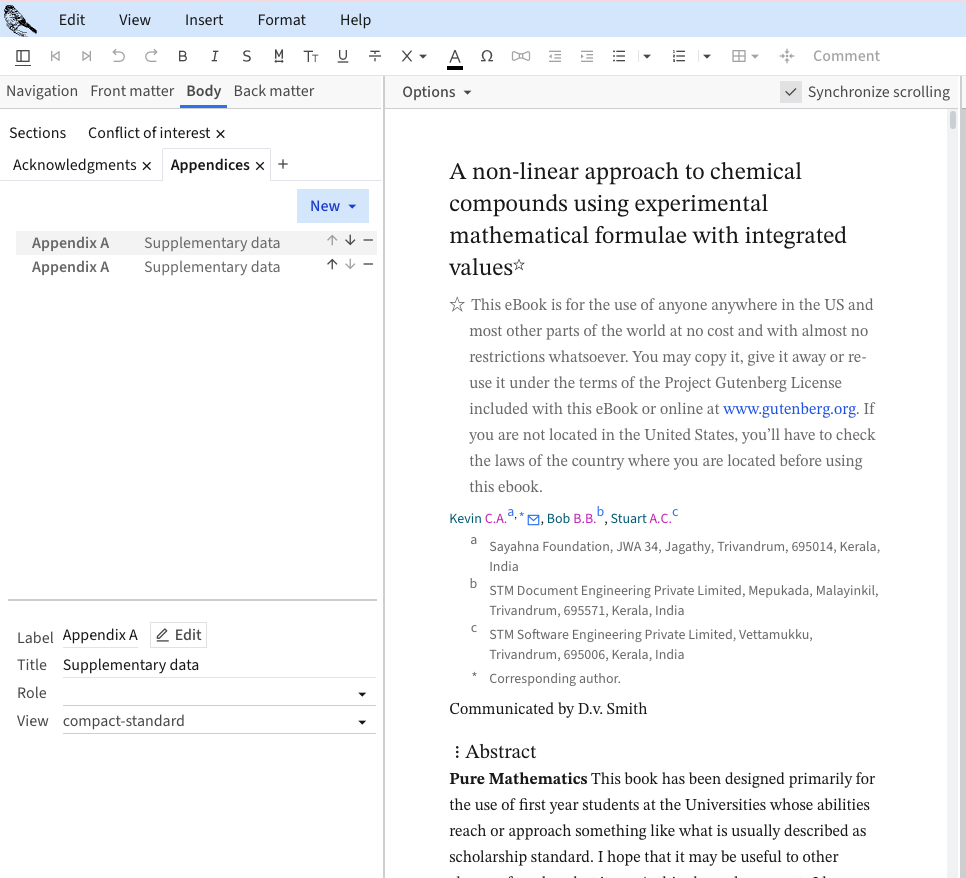Screen dimensions: 966x878
Task: Open the View compact-standard dropdown
Action: point(218,721)
